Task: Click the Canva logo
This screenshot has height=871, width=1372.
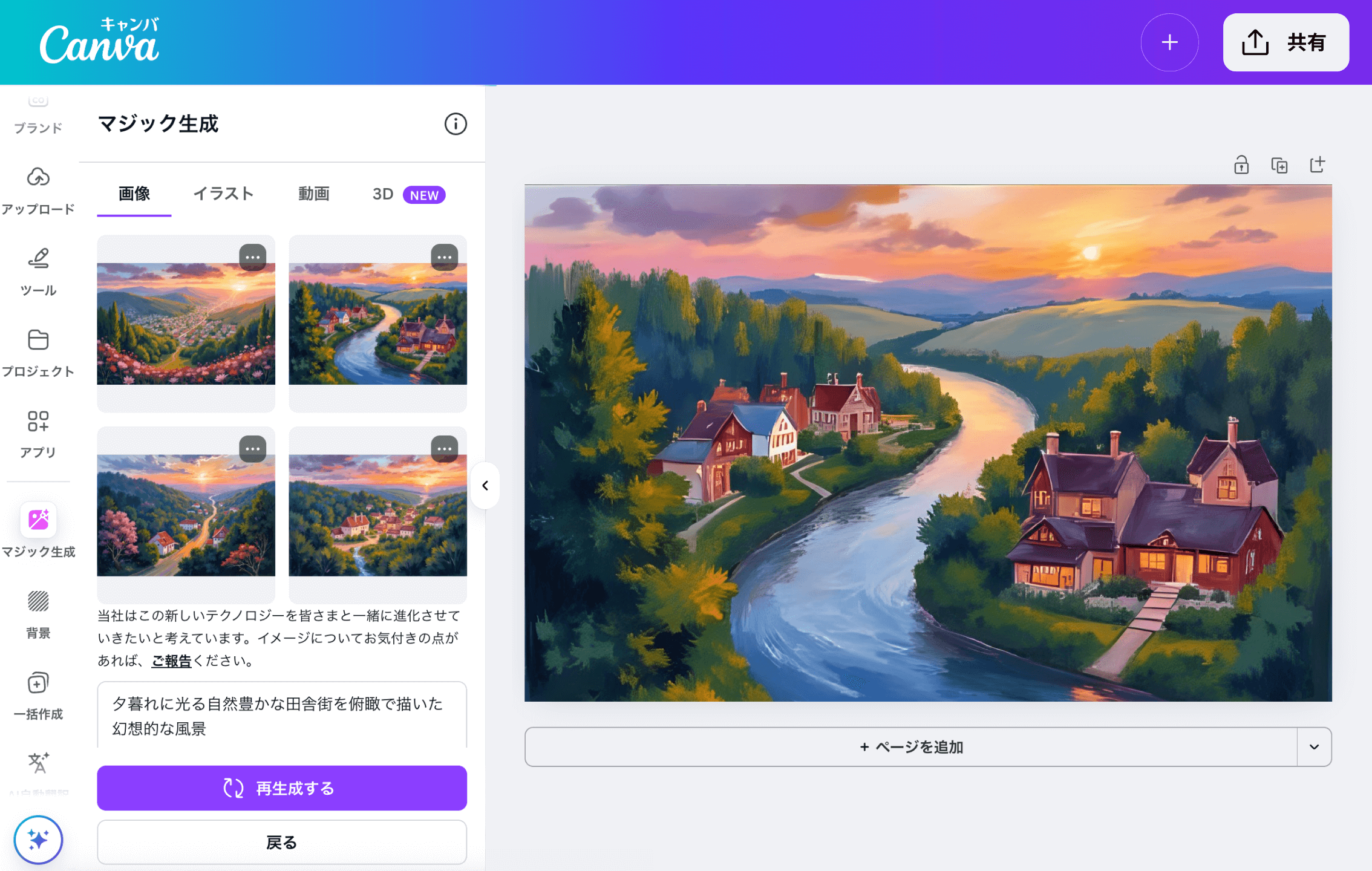Action: 99,41
